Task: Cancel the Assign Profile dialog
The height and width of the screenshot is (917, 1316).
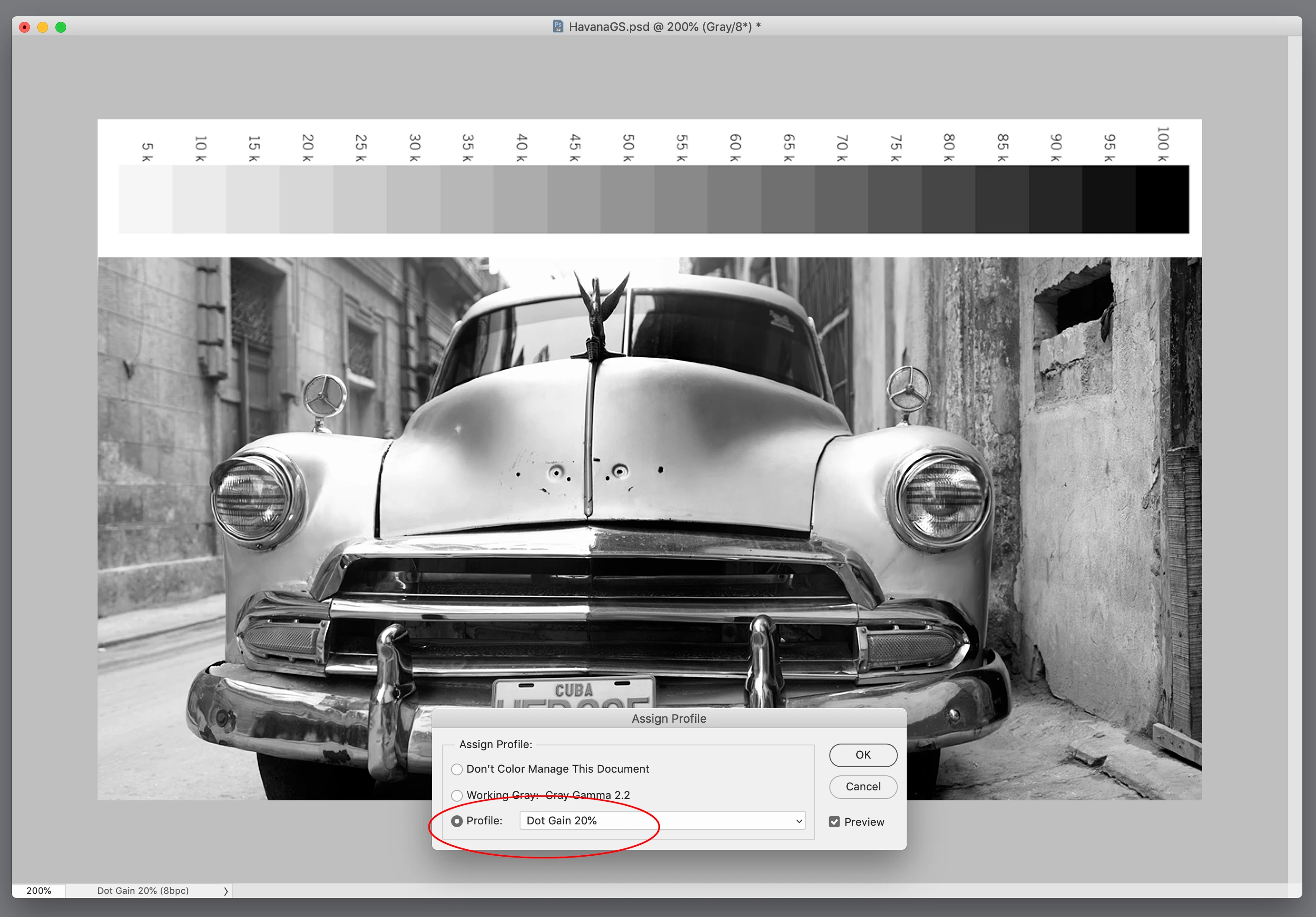Action: (863, 787)
